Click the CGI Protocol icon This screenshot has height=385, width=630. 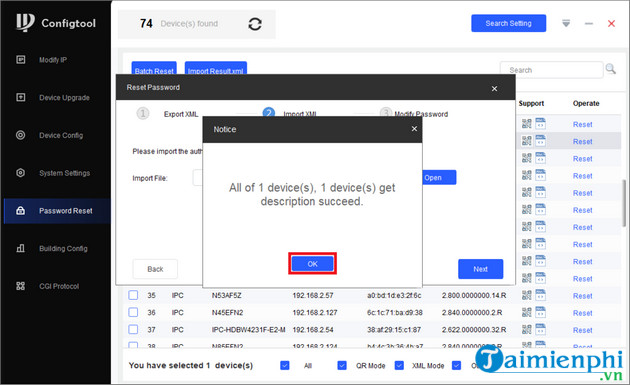coord(20,286)
